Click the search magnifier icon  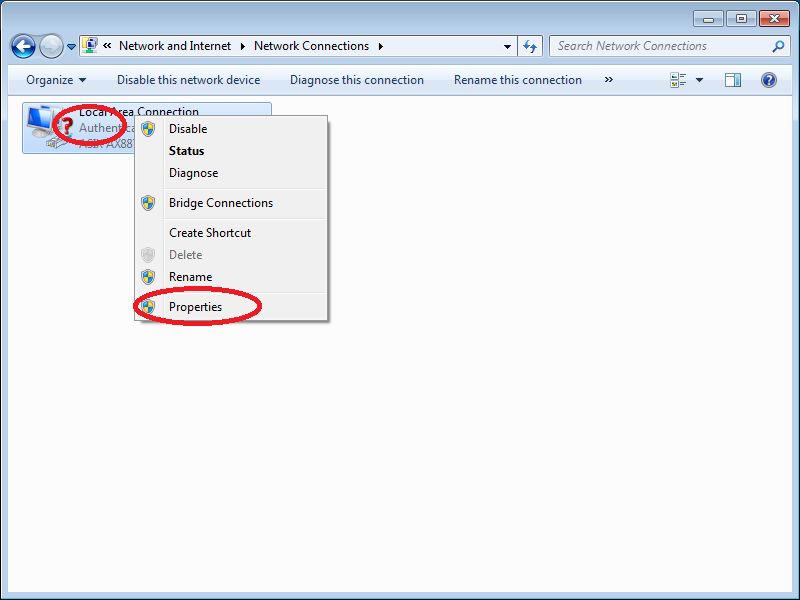tap(778, 46)
